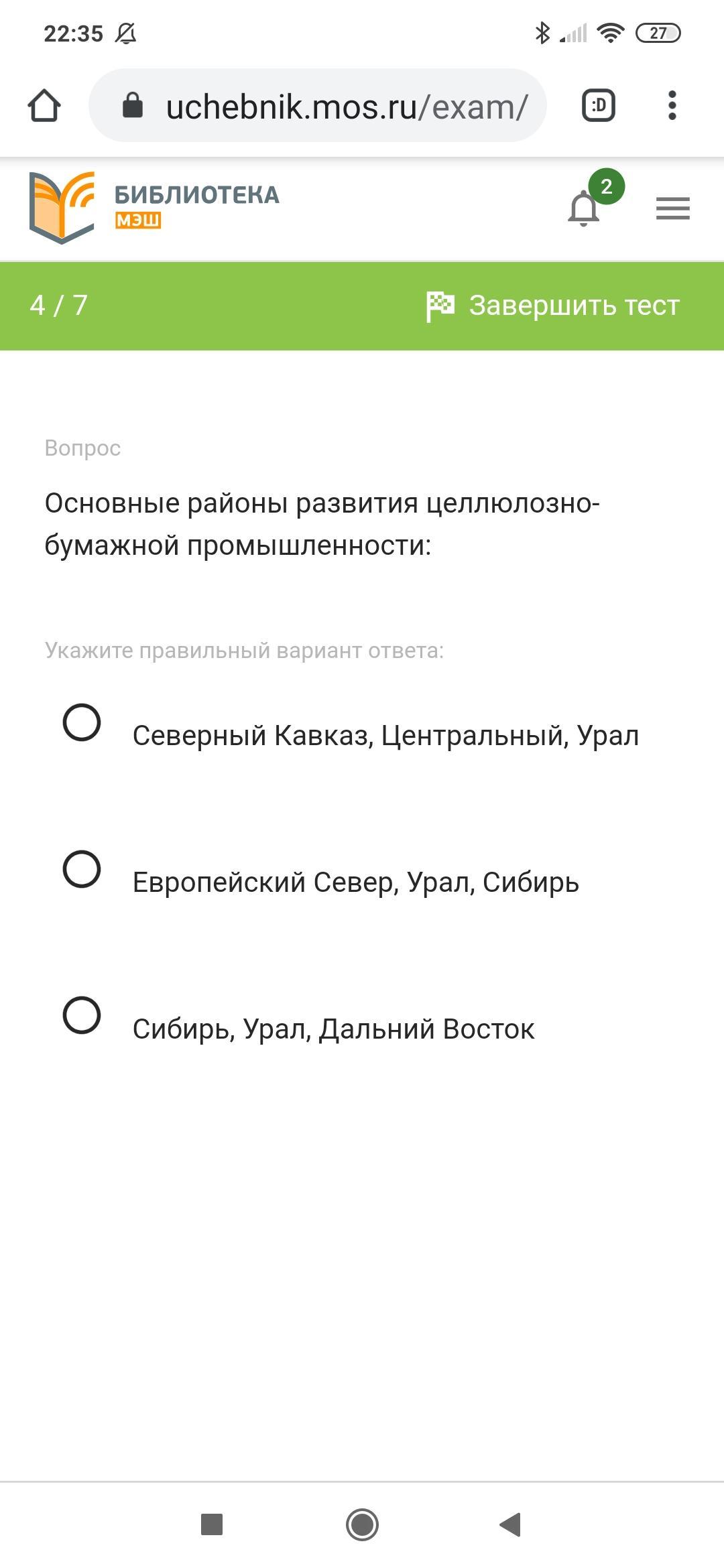Screen dimensions: 724x1568
Task: Tap Android home circle button
Action: pyautogui.click(x=362, y=1524)
